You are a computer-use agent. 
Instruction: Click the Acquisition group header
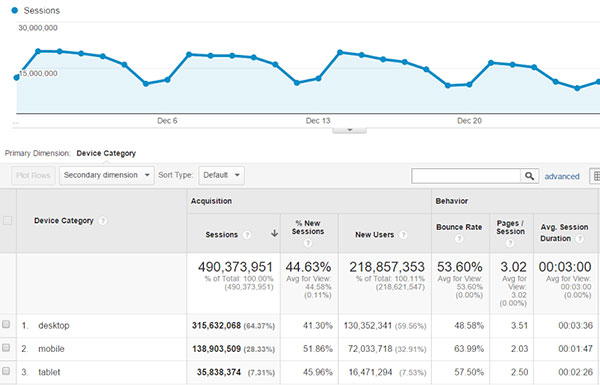(211, 201)
